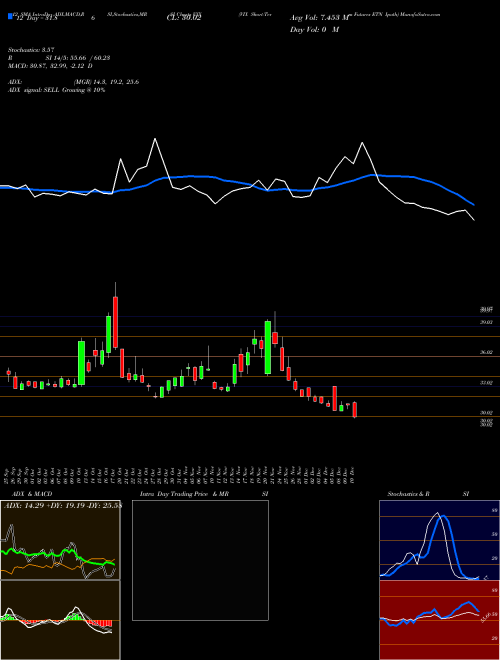Click the tallest red candlestick on chart
The width and height of the screenshot is (500, 660).
pos(115,322)
